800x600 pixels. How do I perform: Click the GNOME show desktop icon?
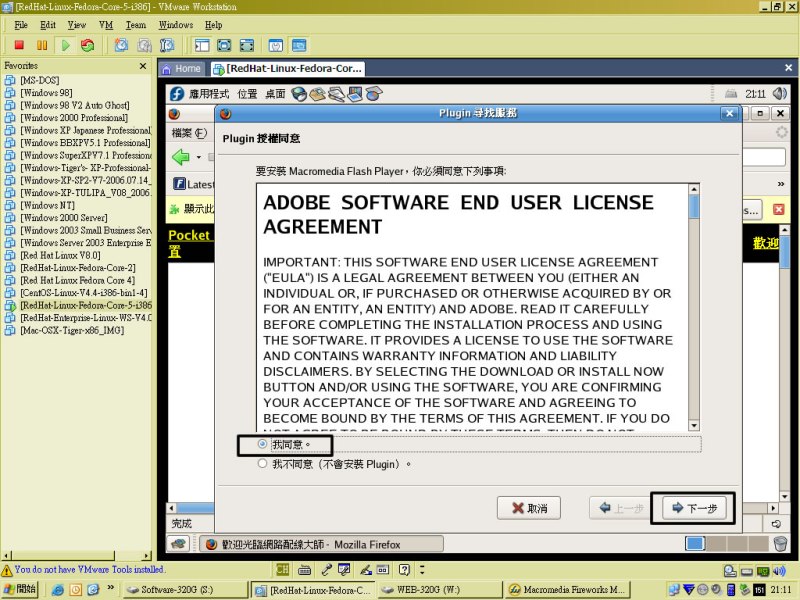(x=179, y=544)
